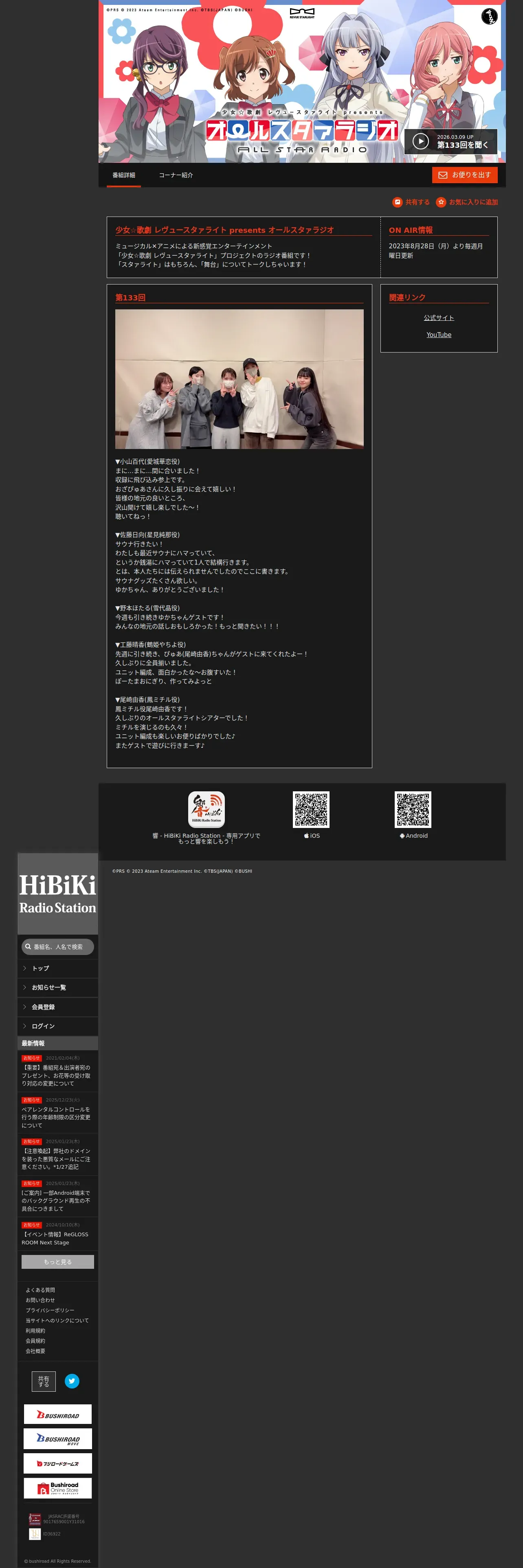Click the ブシロードゲームズ banner

[x=58, y=1463]
